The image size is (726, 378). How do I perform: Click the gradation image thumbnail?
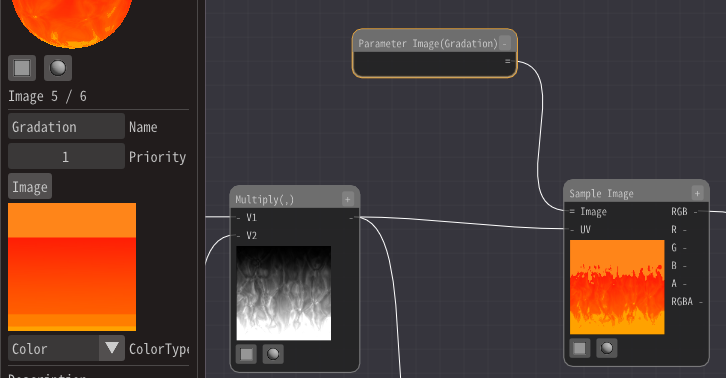[x=72, y=267]
